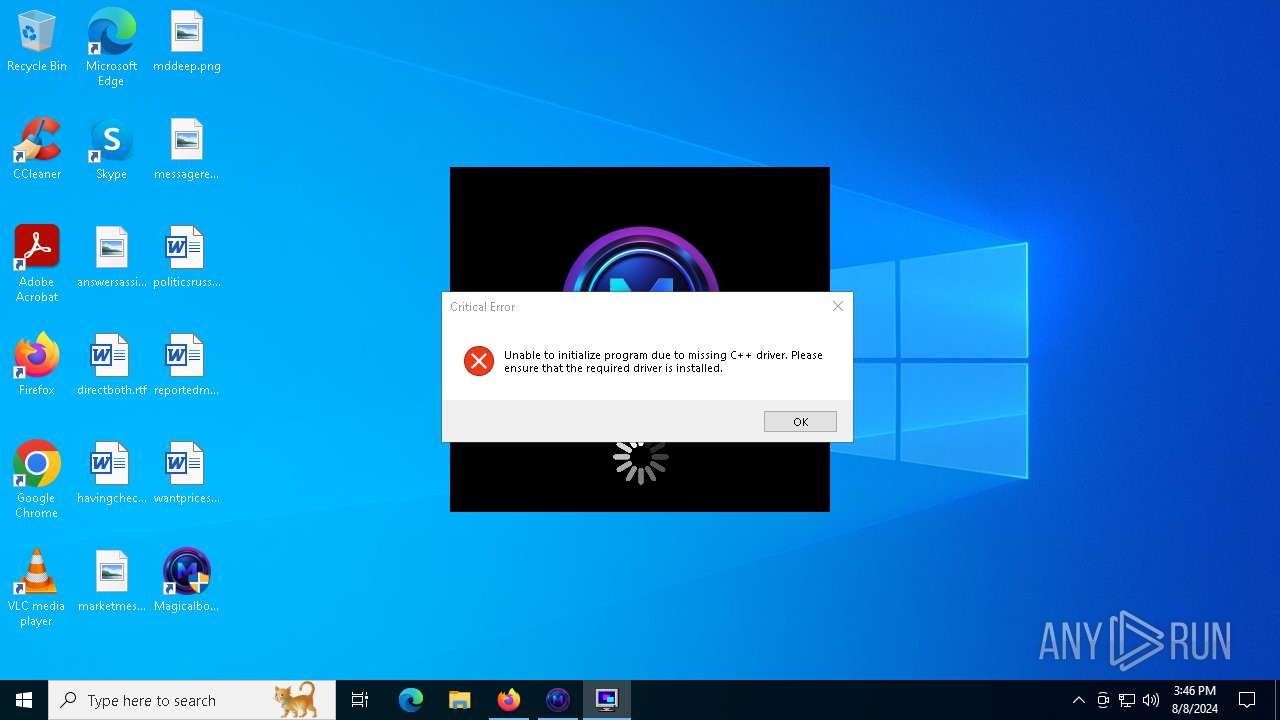Select the Adobe Acrobat desktop shortcut
The width and height of the screenshot is (1280, 720).
pos(37,263)
